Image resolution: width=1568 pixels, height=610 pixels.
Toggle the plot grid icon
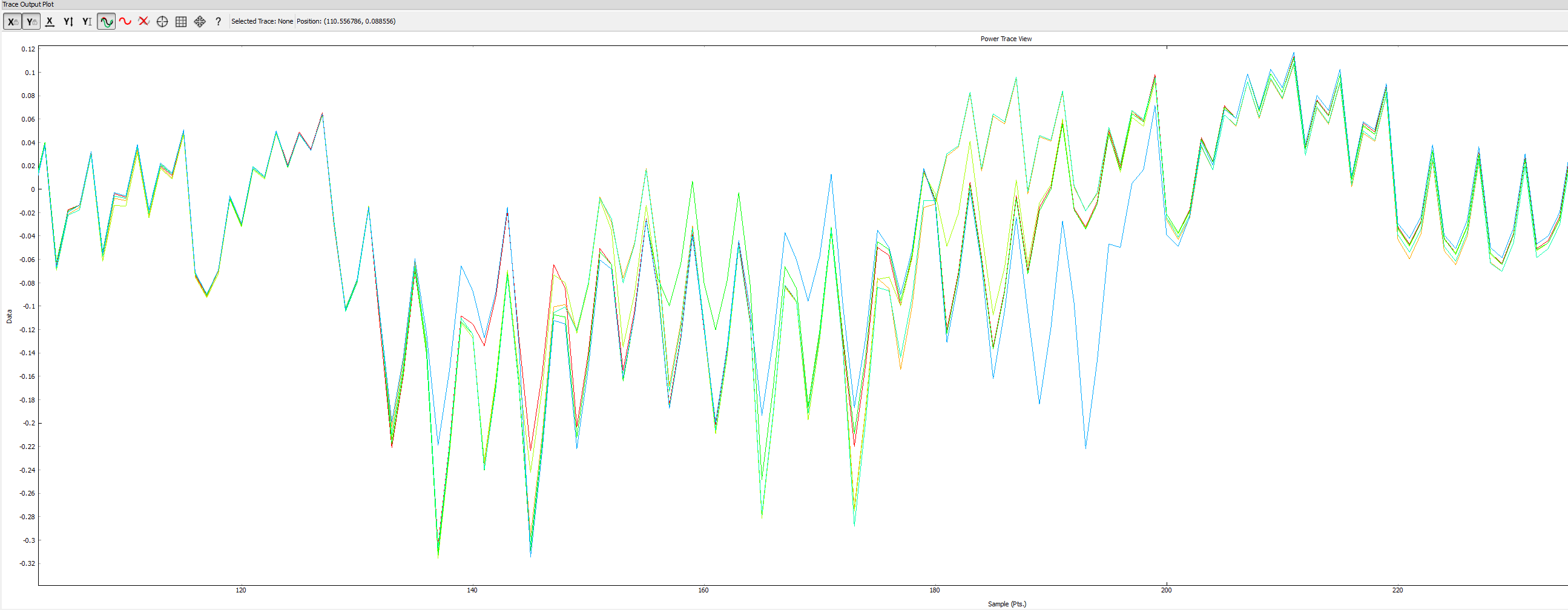(x=182, y=22)
